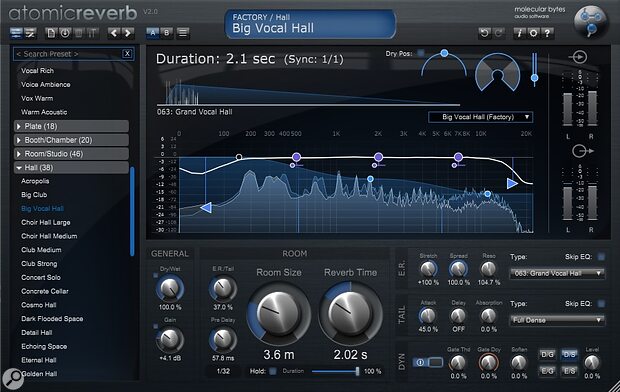Open the E.R. Type Grand Vocal Hall dropdown

pyautogui.click(x=558, y=273)
